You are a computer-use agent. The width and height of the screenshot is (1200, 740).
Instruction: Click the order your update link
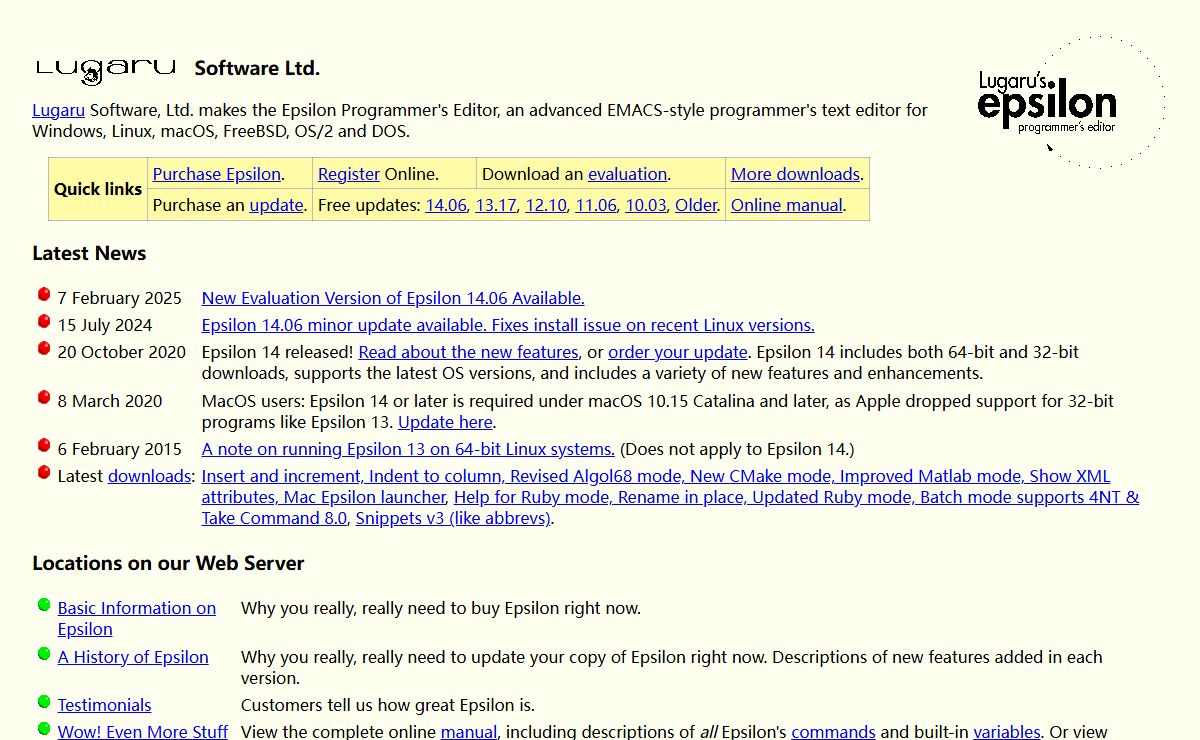678,352
